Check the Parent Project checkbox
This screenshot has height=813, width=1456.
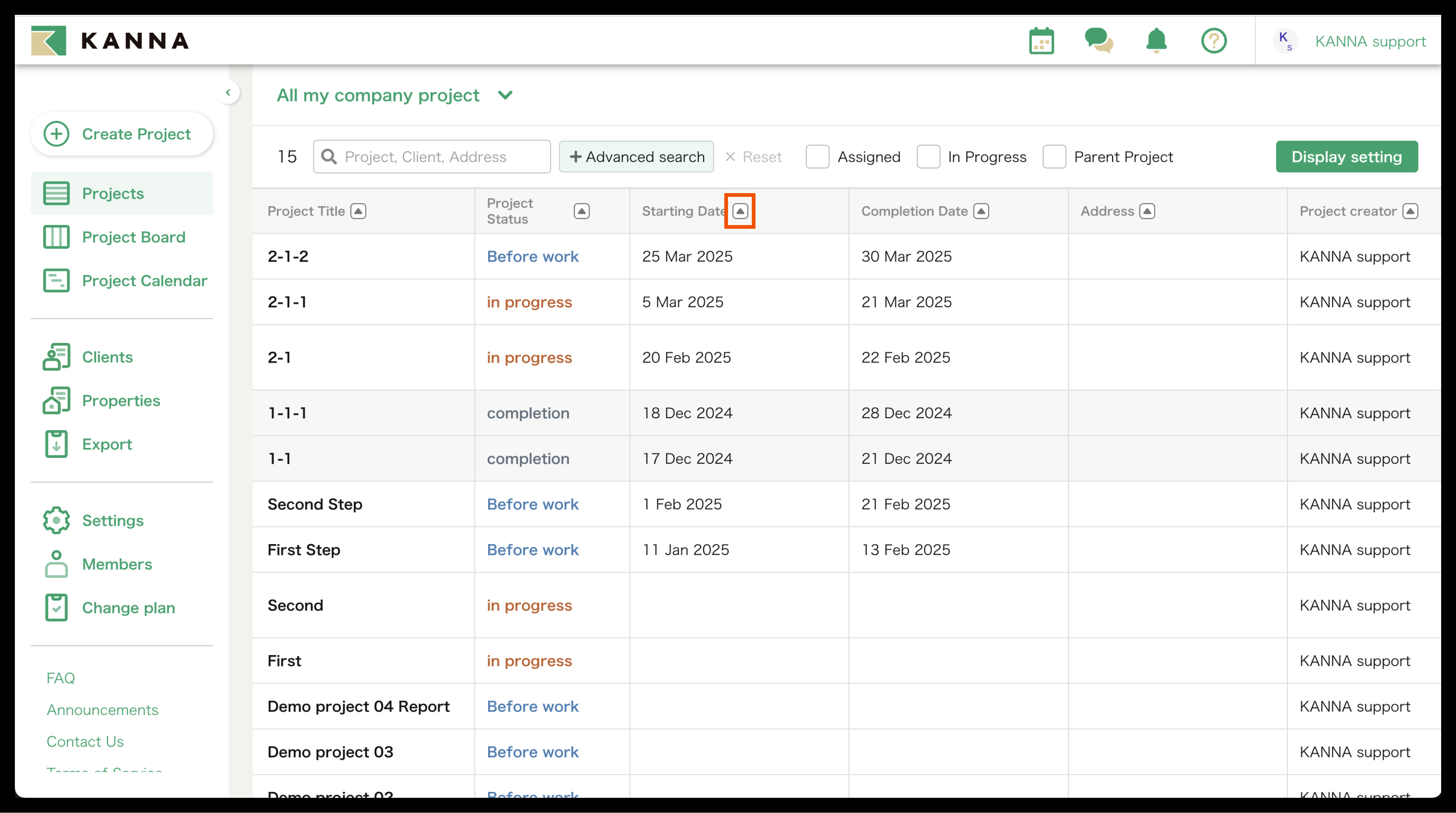[1054, 157]
